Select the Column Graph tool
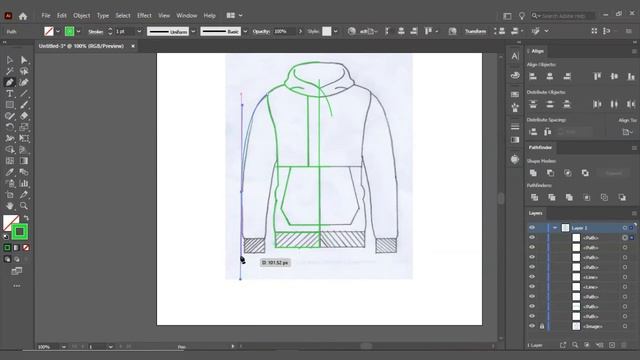This screenshot has width=640, height=360. coord(24,183)
